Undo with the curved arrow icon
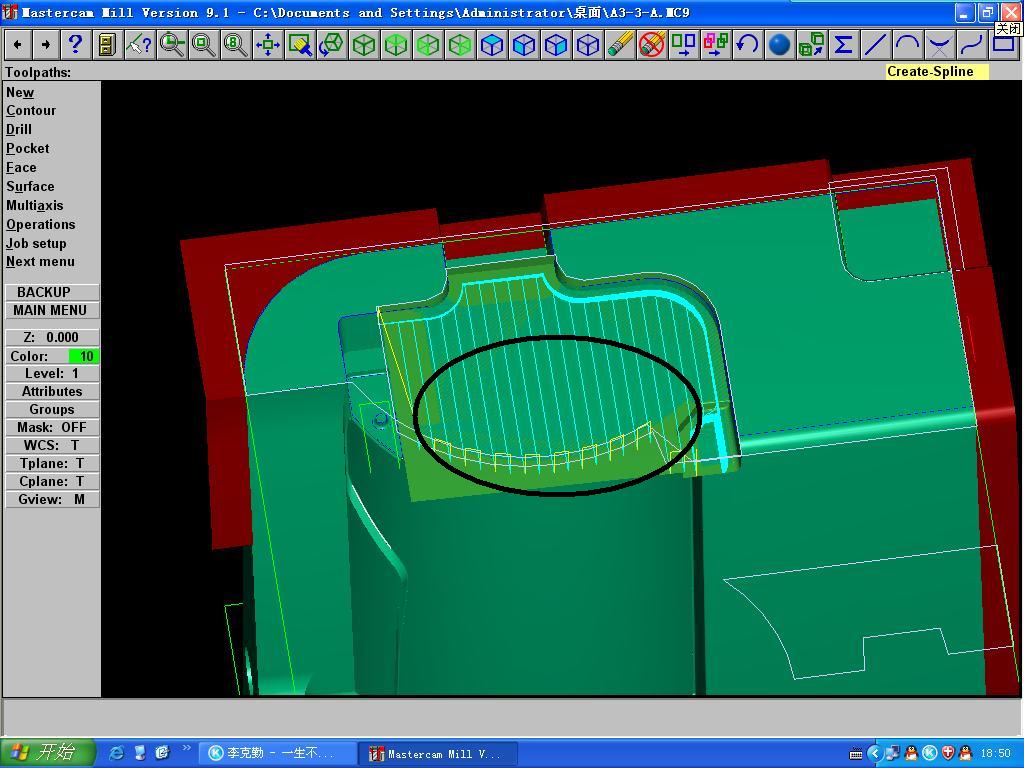Screen dimensions: 1024x768 tap(747, 44)
